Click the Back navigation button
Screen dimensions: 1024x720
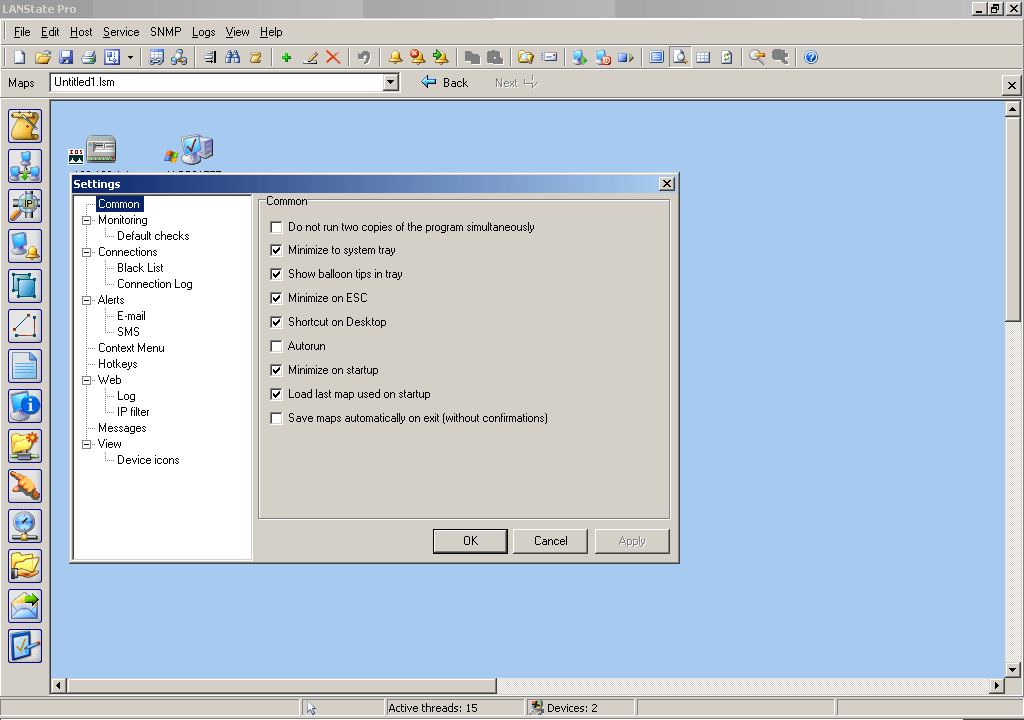(445, 82)
